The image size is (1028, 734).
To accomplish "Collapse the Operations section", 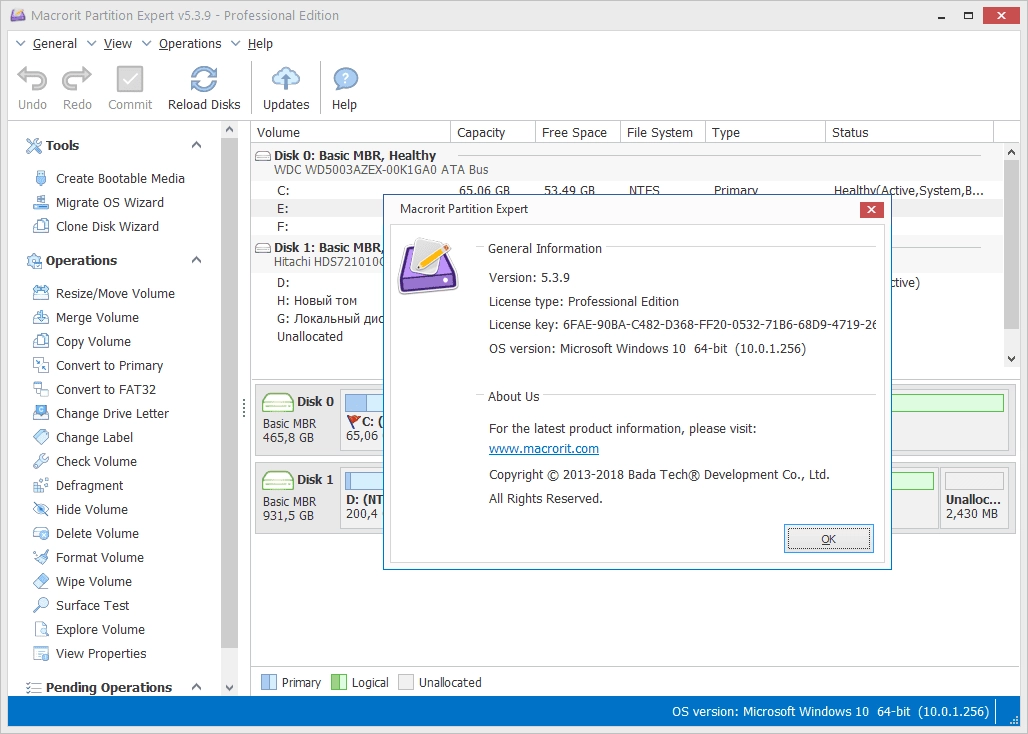I will (x=196, y=260).
